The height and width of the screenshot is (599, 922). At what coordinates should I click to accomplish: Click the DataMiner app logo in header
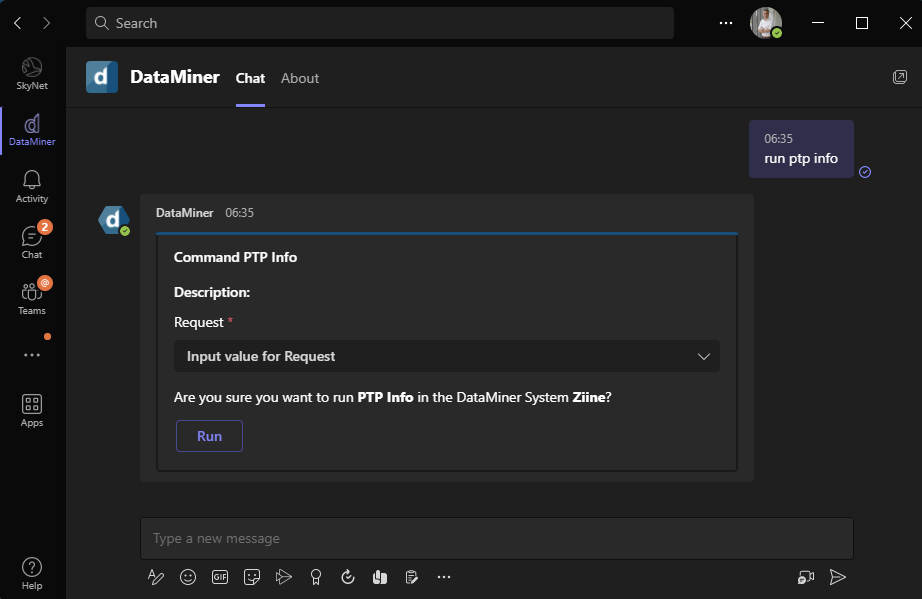102,77
